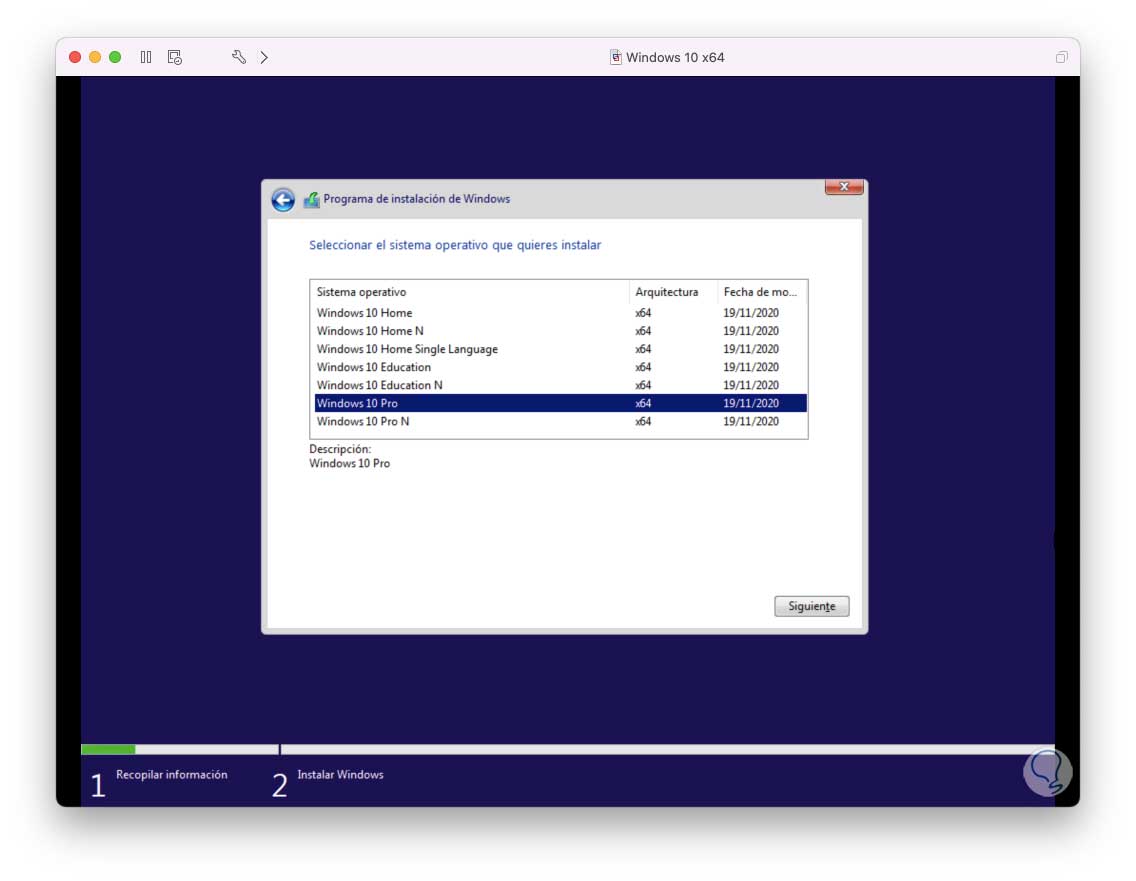Click the Windows setup program icon
This screenshot has height=881, width=1136.
click(312, 199)
